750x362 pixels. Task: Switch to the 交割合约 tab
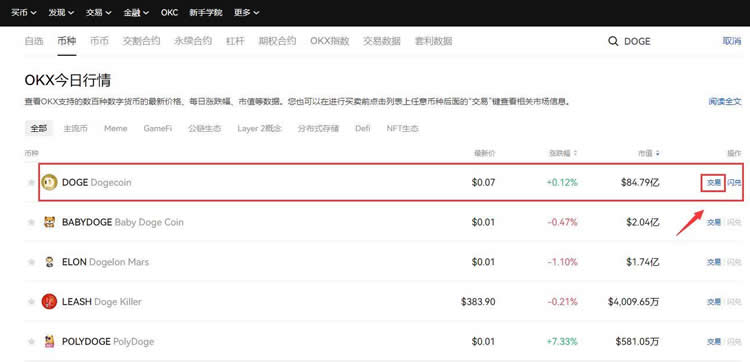coord(141,41)
